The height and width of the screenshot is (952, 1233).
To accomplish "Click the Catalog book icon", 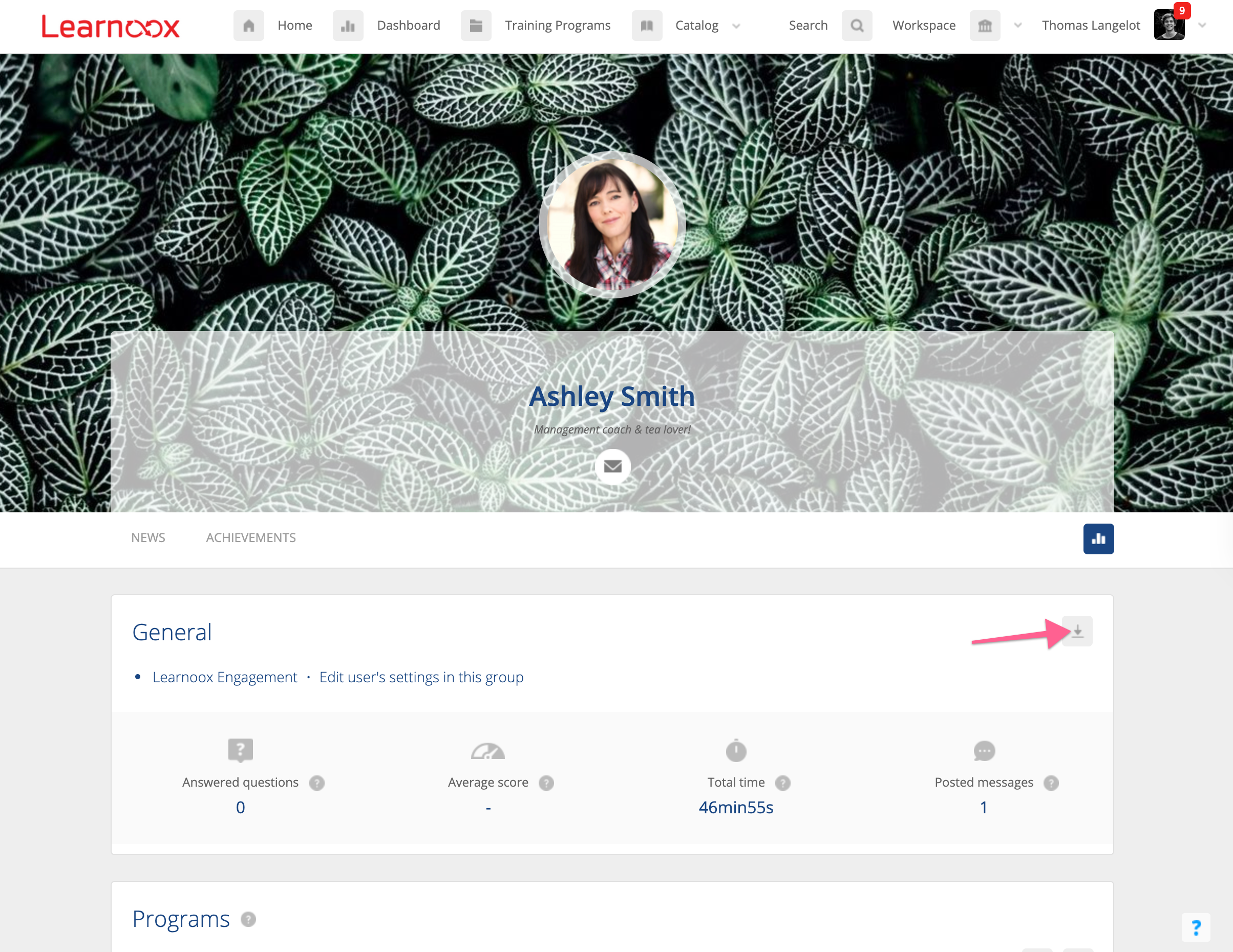I will [646, 26].
